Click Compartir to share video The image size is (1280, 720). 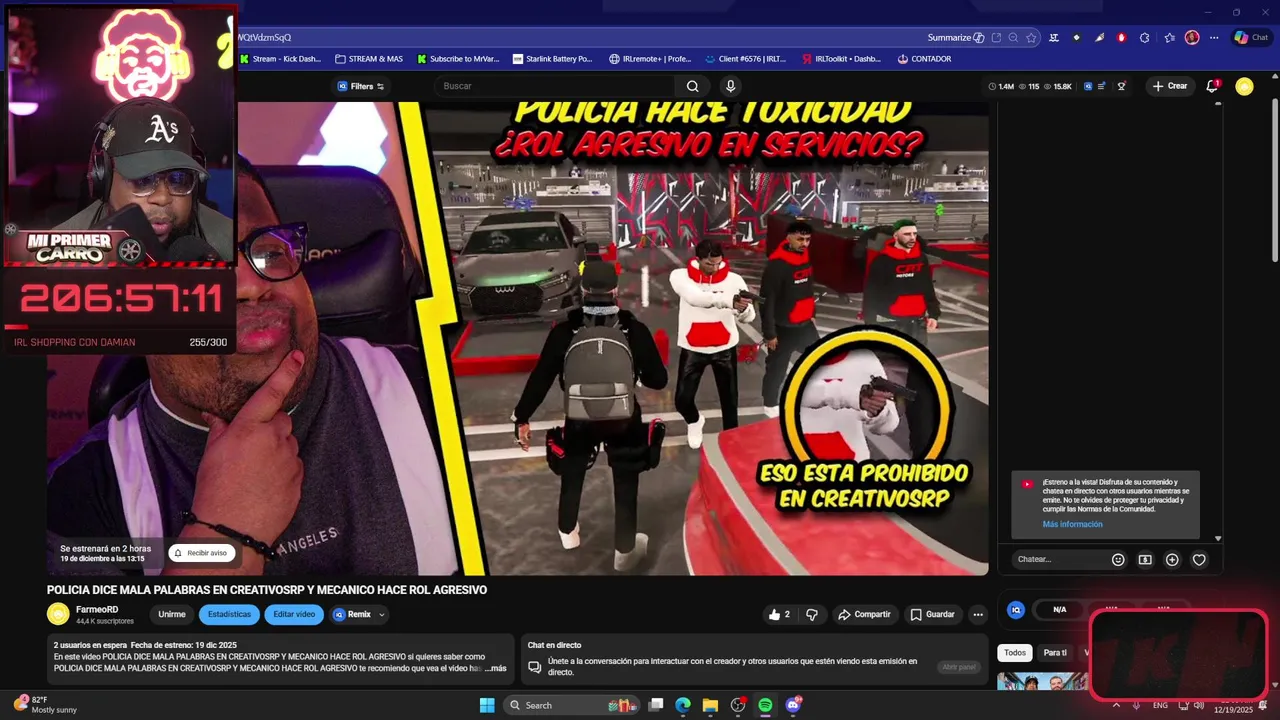click(x=864, y=614)
